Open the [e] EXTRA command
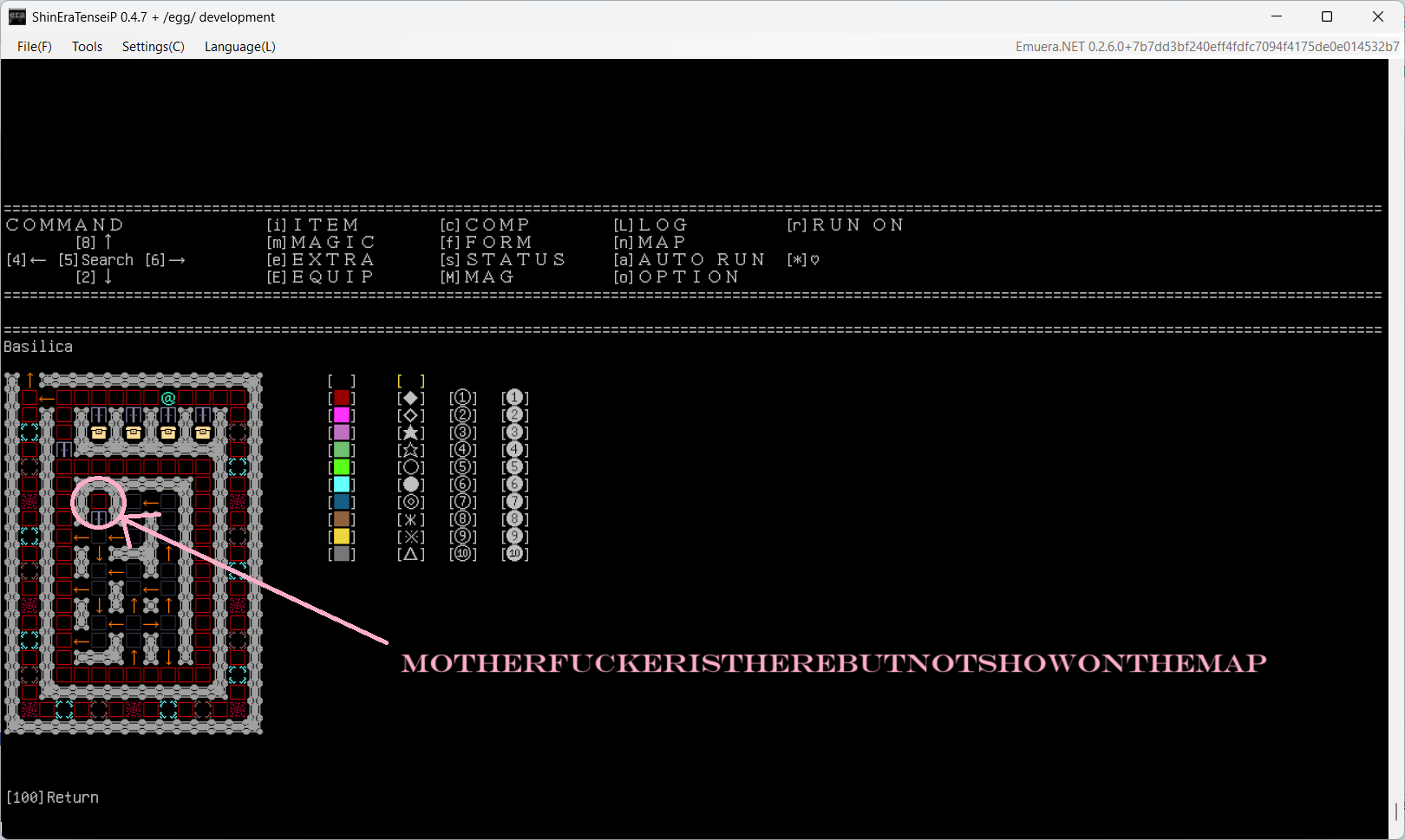 tap(321, 259)
